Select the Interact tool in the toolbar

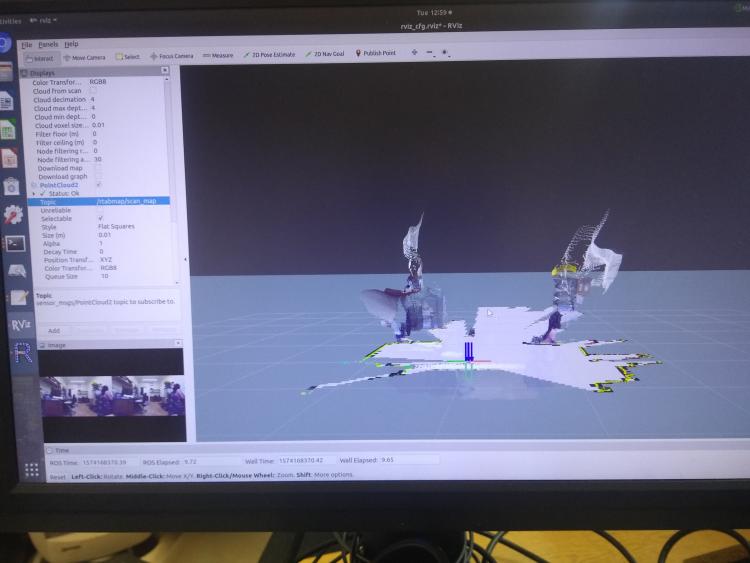pos(38,58)
